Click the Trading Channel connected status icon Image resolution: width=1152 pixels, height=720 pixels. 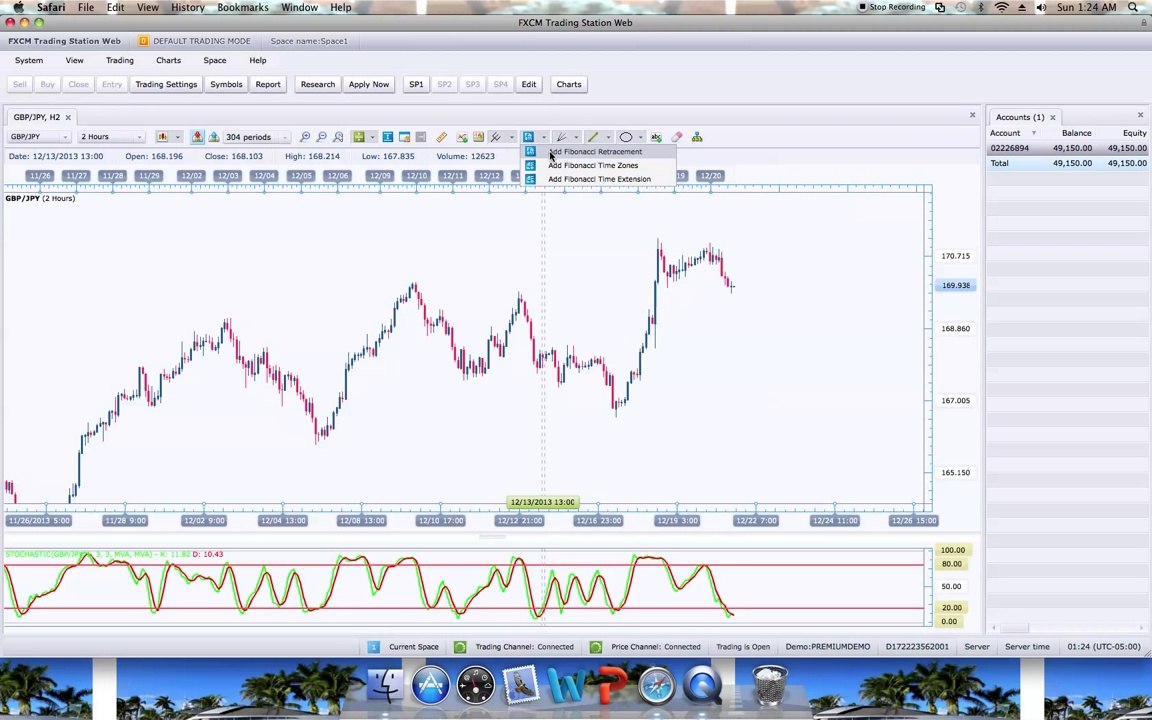tap(460, 647)
